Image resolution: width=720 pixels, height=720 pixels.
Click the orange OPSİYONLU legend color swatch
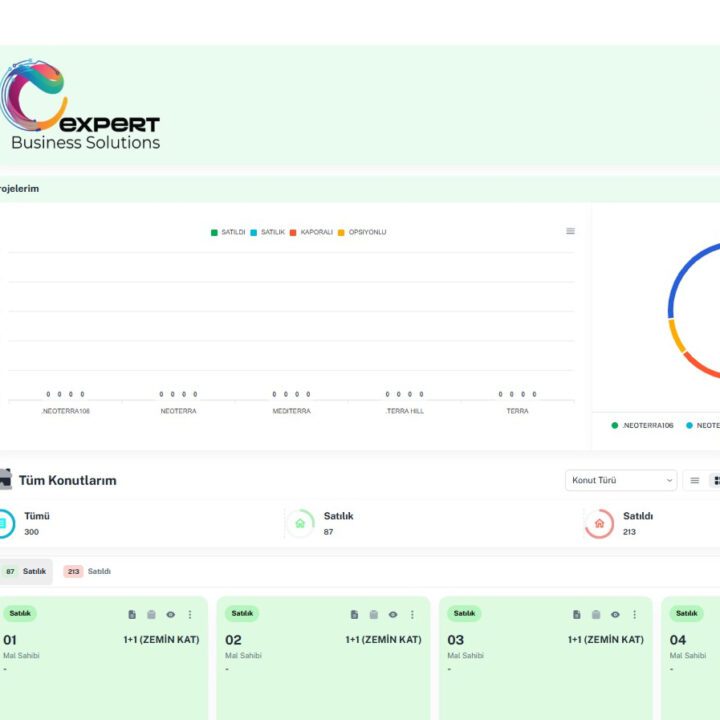(x=341, y=232)
